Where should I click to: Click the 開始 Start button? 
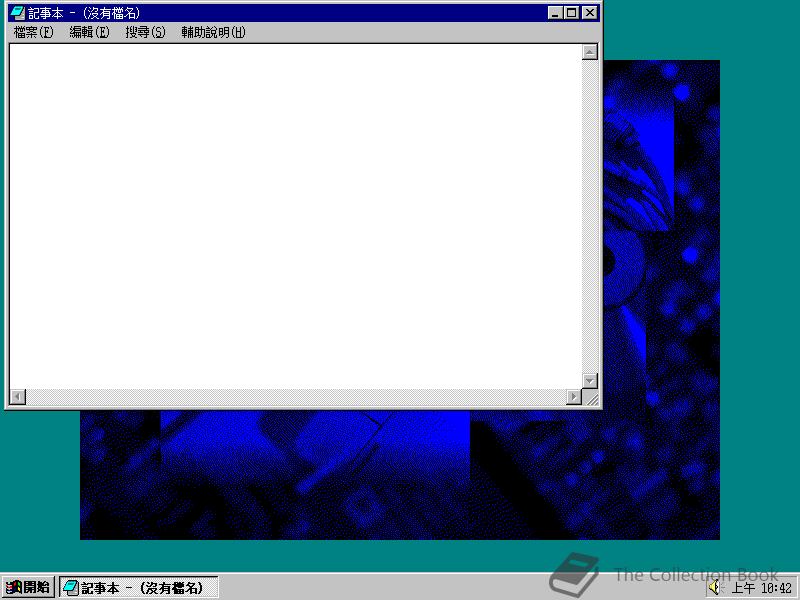28,587
